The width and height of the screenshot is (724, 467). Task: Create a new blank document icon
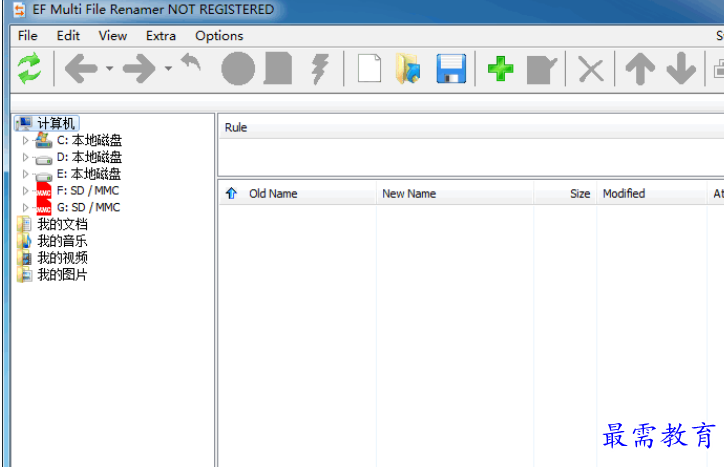[369, 68]
